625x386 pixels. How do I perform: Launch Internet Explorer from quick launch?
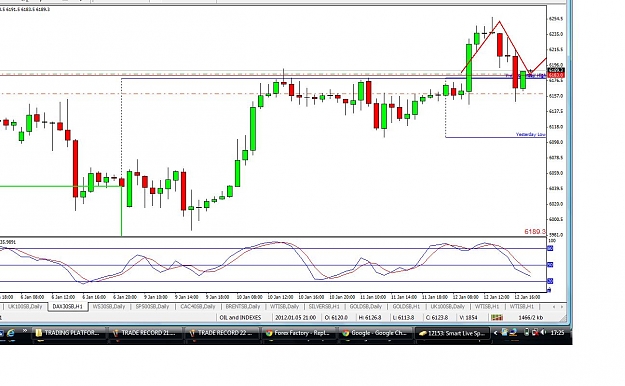11,333
